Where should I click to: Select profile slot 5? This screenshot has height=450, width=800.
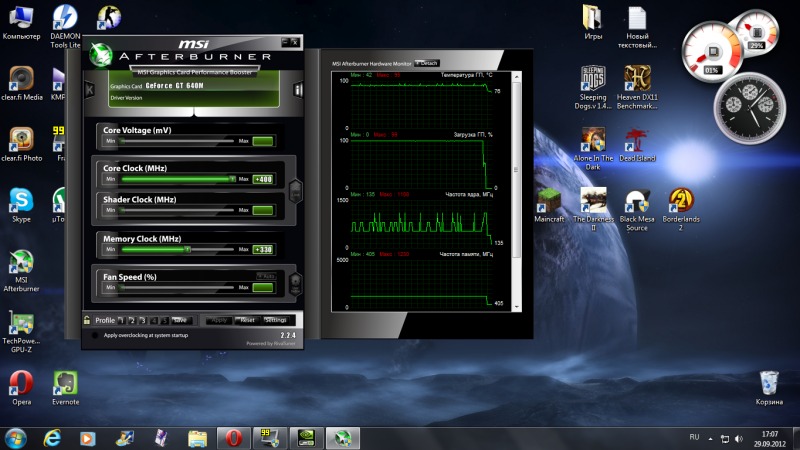(x=164, y=320)
